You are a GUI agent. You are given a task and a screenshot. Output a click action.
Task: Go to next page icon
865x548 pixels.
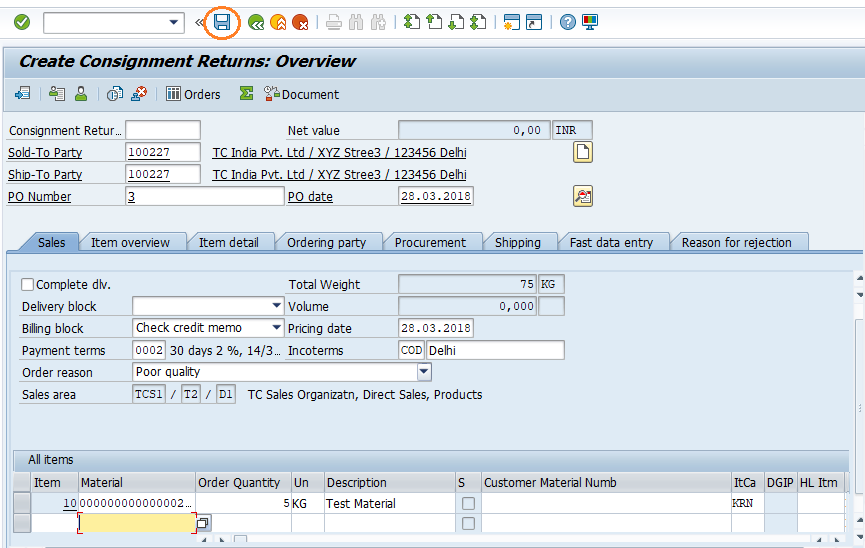click(x=456, y=22)
